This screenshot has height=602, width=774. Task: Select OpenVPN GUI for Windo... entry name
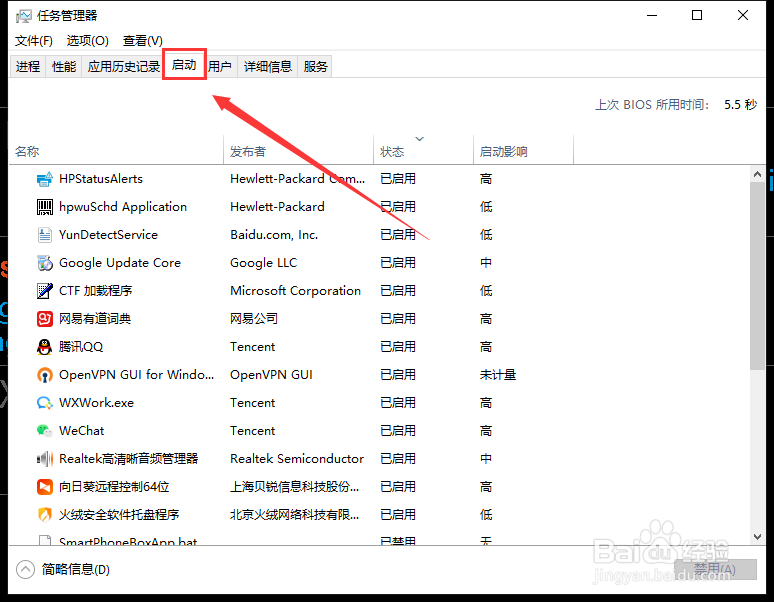click(x=137, y=375)
